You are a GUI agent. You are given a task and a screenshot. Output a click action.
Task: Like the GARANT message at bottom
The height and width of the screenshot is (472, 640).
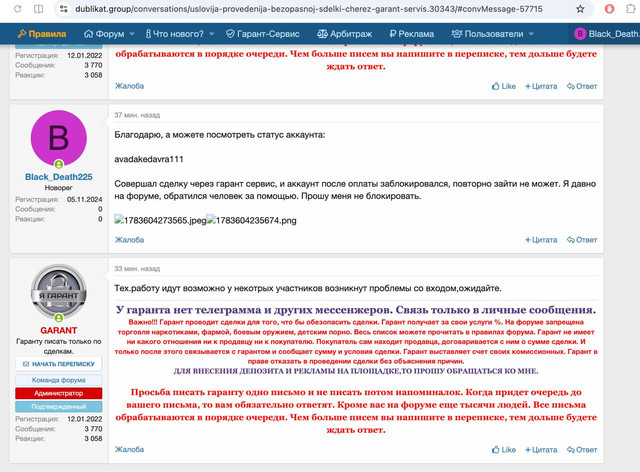(x=504, y=450)
